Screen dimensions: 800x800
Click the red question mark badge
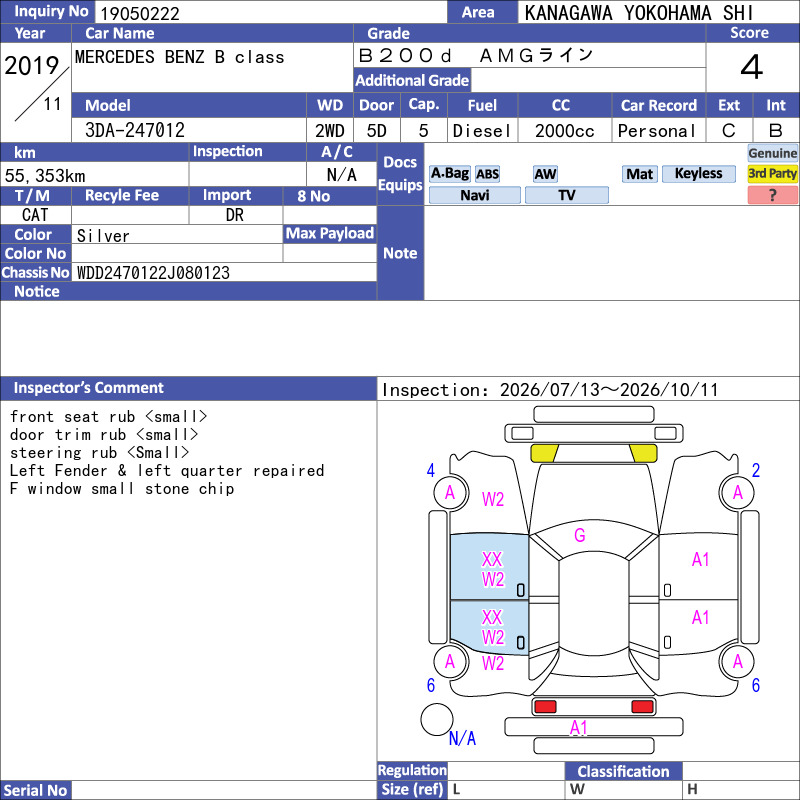tap(772, 195)
